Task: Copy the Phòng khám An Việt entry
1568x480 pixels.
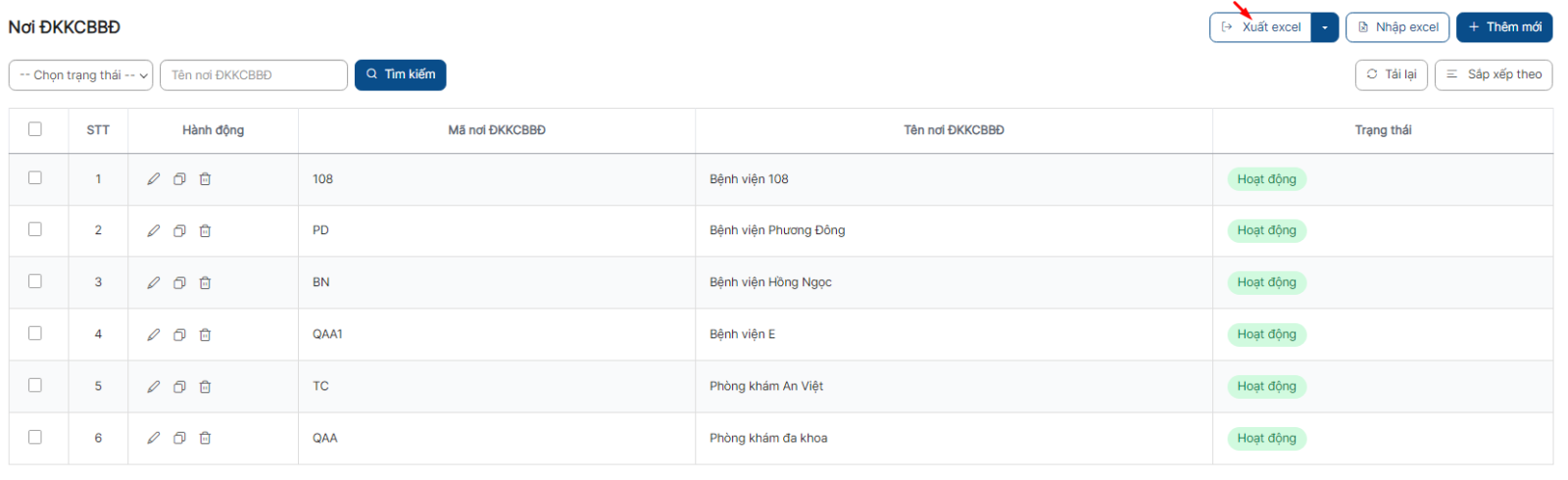Action: [x=179, y=387]
